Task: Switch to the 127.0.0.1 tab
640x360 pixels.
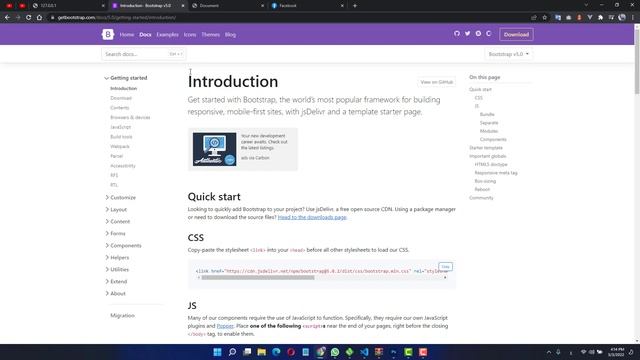Action: pos(68,6)
